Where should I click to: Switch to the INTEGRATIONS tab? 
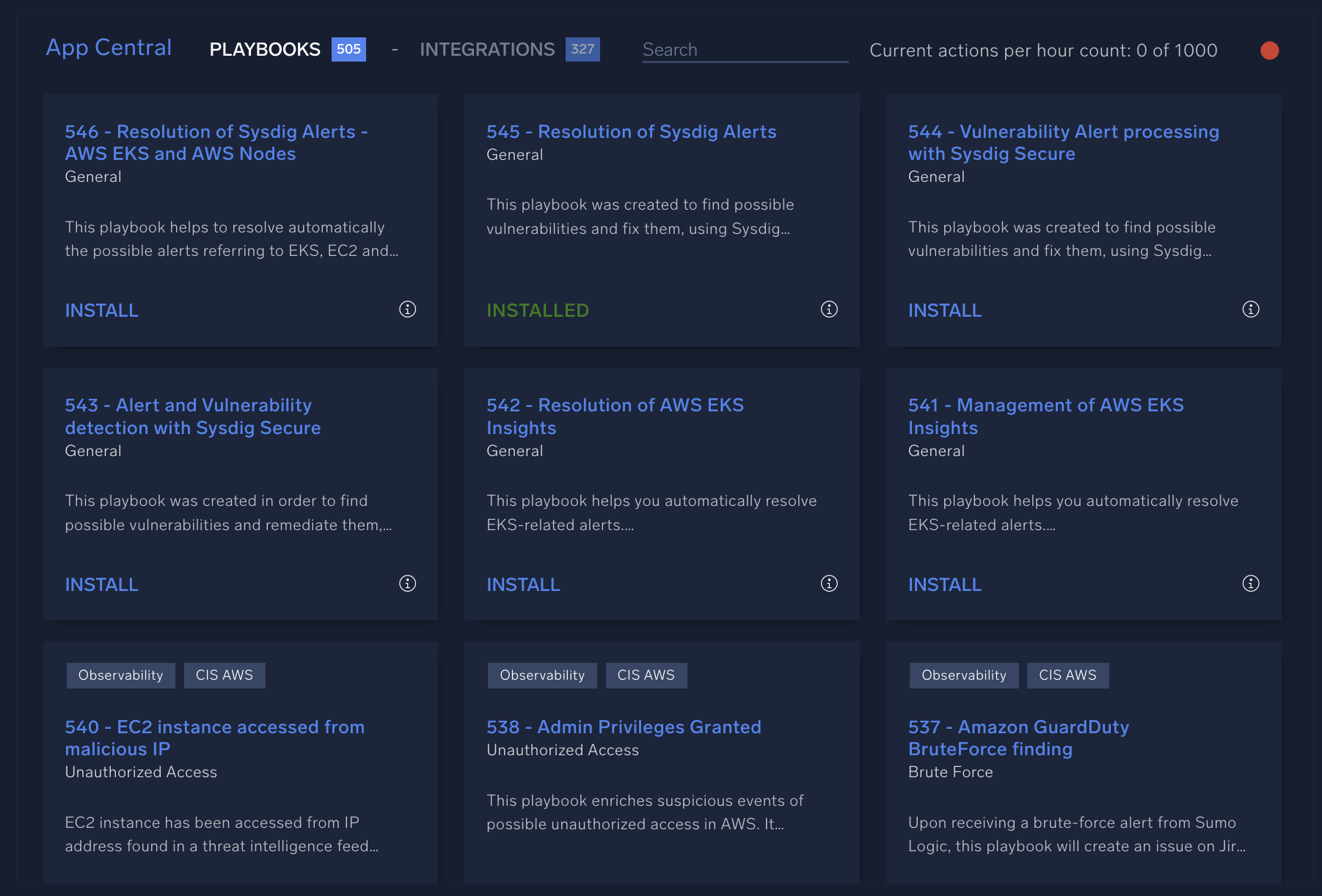click(486, 49)
